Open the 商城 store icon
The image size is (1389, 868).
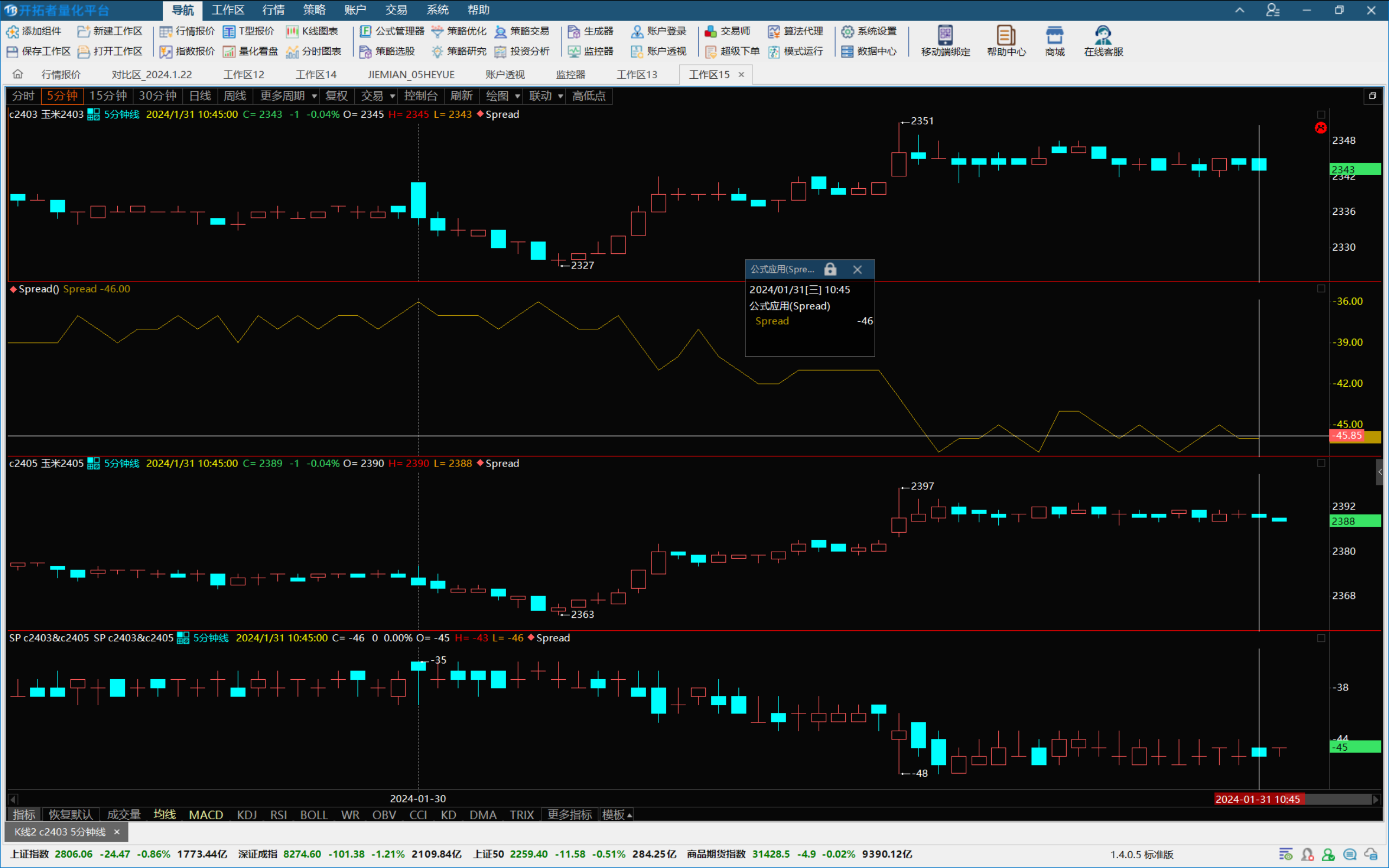(1054, 35)
